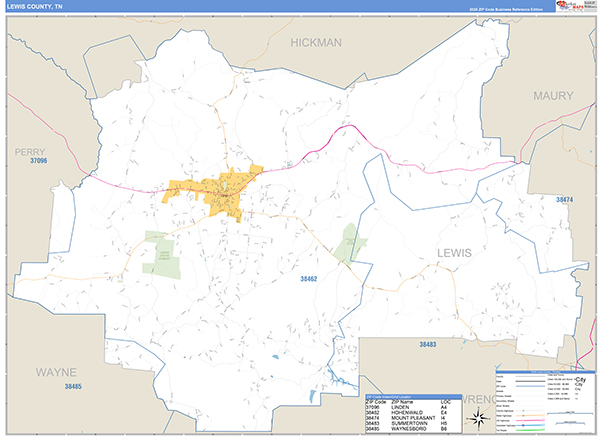600x436 pixels.
Task: Click the "LEWIS COUNTY, TN" map title
Action: tap(34, 7)
